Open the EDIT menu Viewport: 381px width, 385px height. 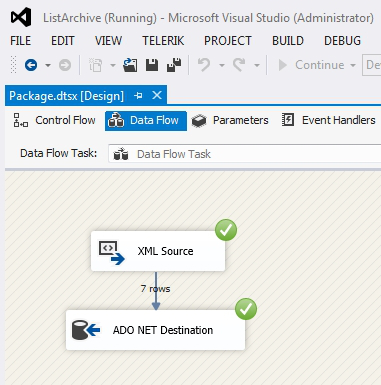(x=62, y=41)
